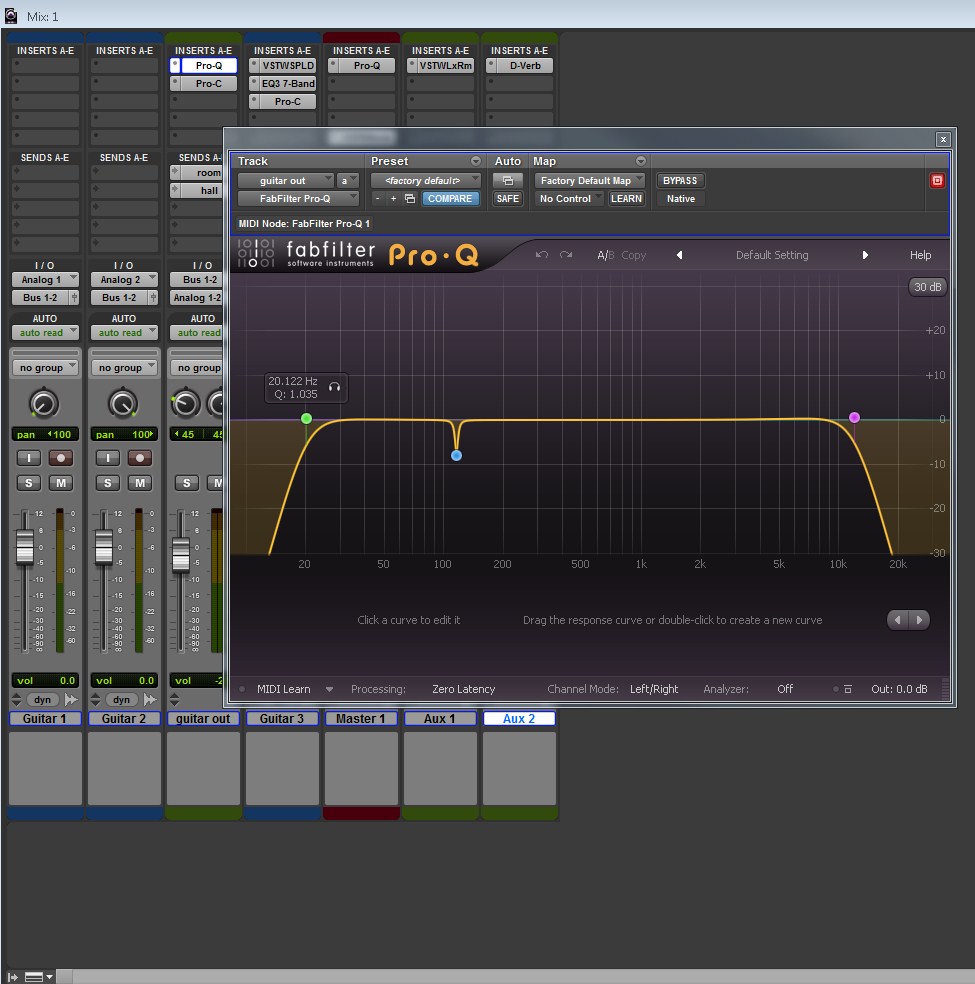Click the automation SAFE button
Image resolution: width=975 pixels, height=984 pixels.
pos(508,198)
